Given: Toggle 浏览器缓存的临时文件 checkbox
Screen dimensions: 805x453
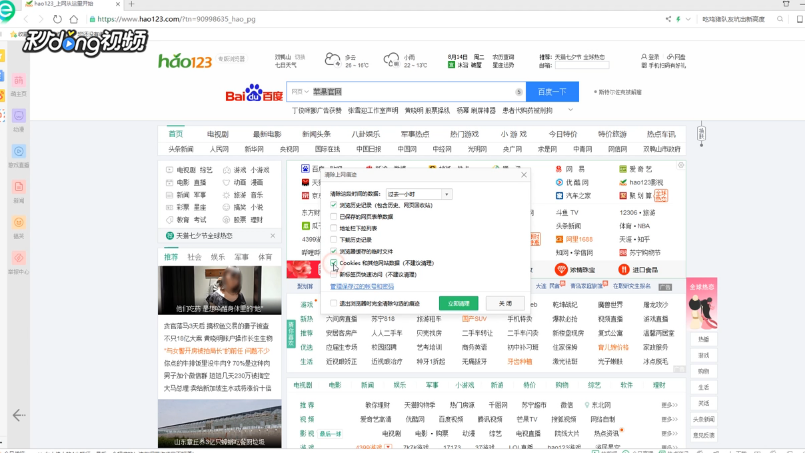Looking at the screenshot, I should [x=334, y=251].
